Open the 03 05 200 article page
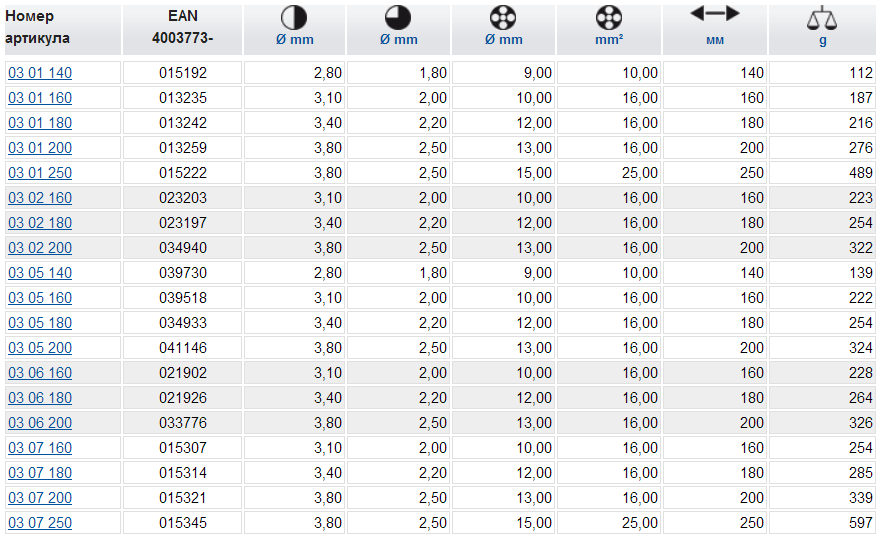 click(40, 348)
